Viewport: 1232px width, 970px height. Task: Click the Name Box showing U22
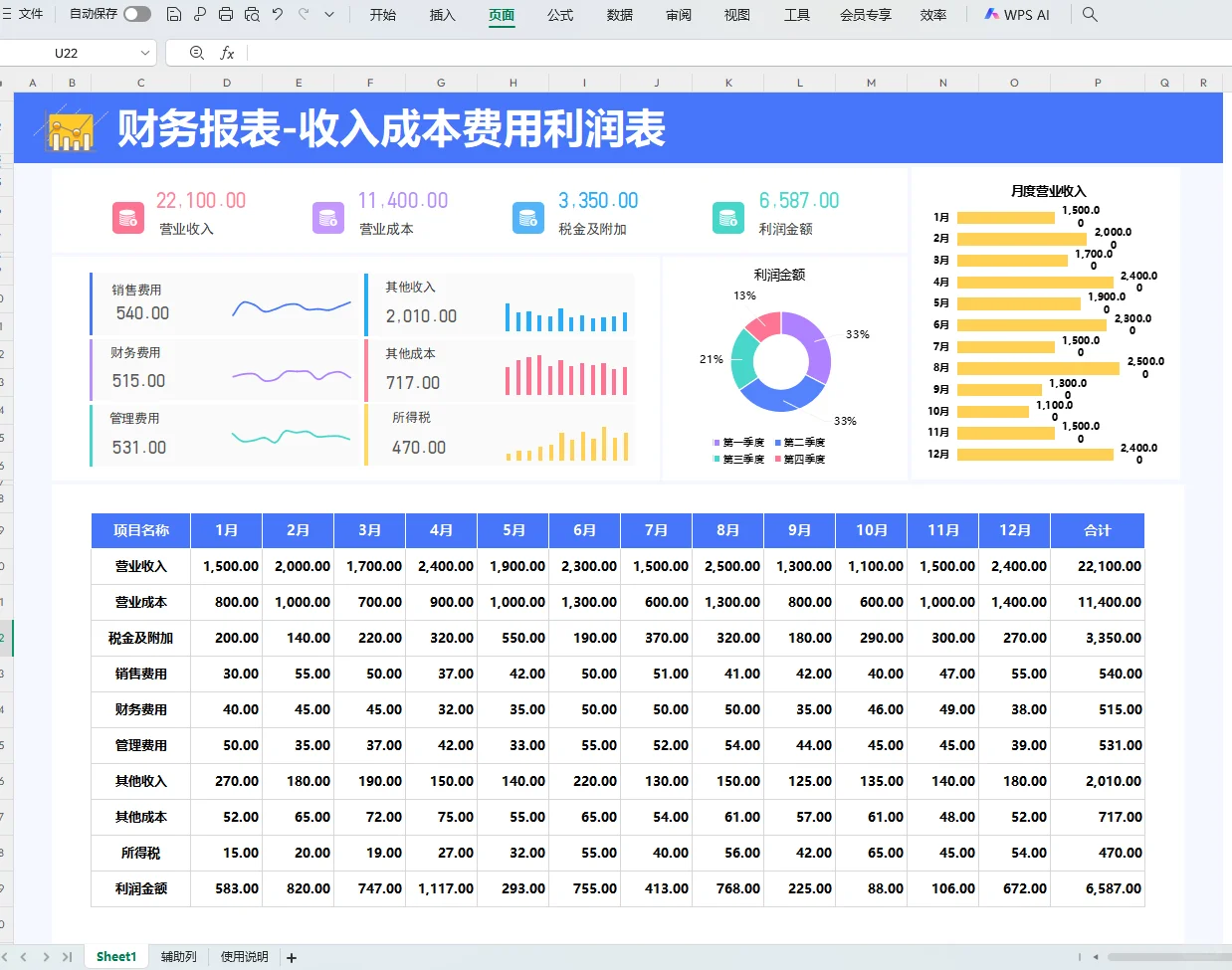(x=67, y=53)
